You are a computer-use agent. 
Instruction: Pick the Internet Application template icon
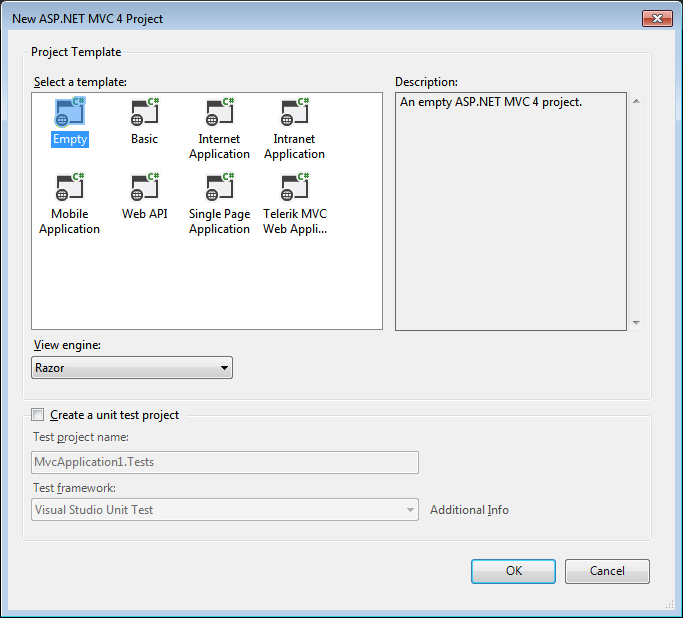(x=219, y=113)
